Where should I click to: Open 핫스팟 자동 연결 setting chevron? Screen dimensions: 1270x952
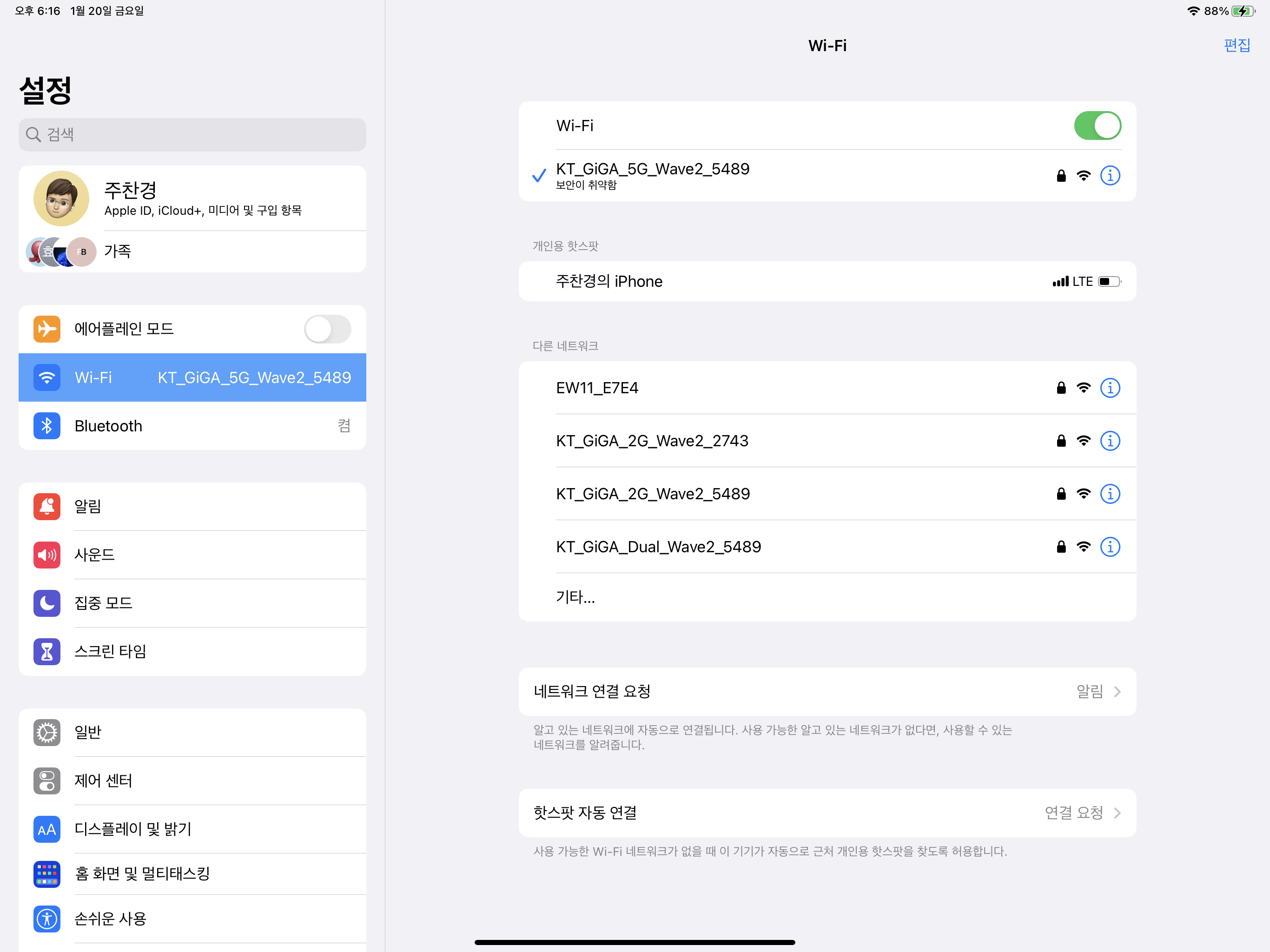pyautogui.click(x=1117, y=813)
